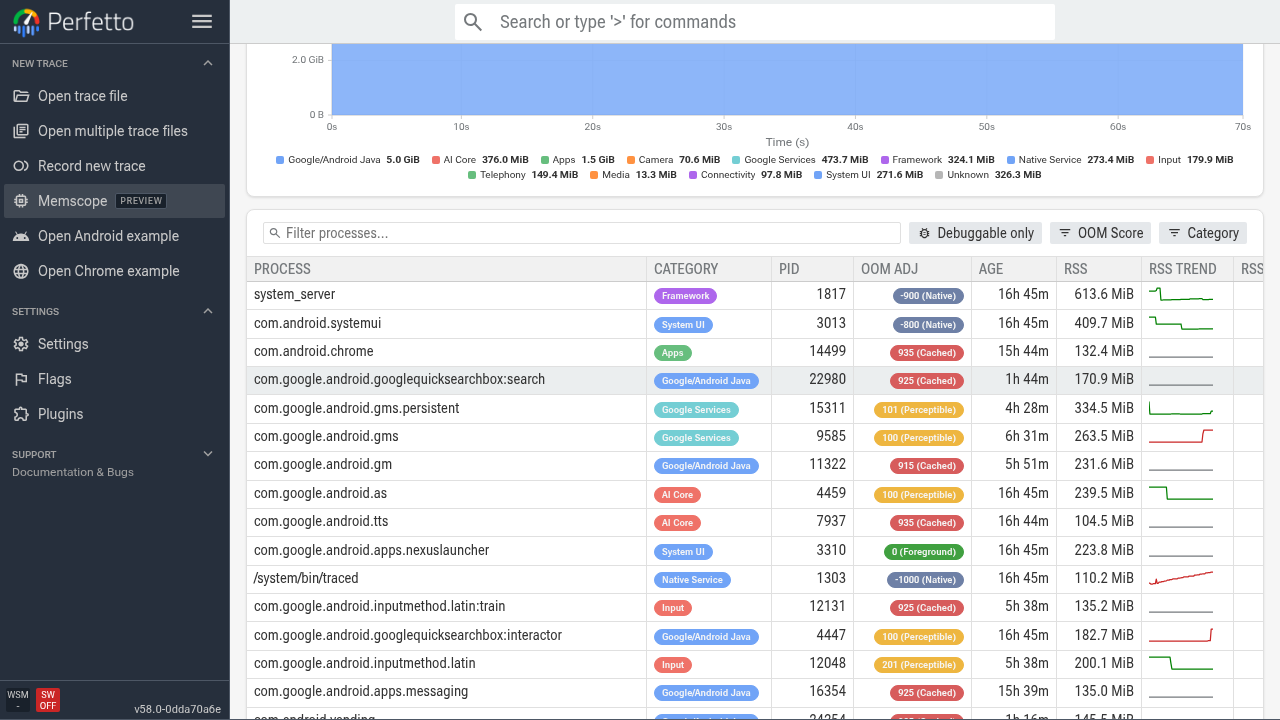Click PID 22980 cell
This screenshot has height=720, width=1280.
pyautogui.click(x=812, y=380)
